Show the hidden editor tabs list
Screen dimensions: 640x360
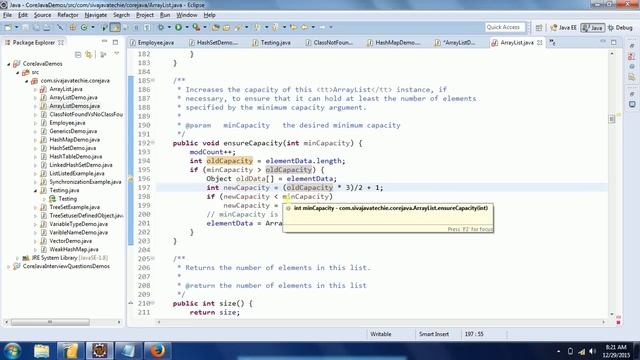pos(553,42)
